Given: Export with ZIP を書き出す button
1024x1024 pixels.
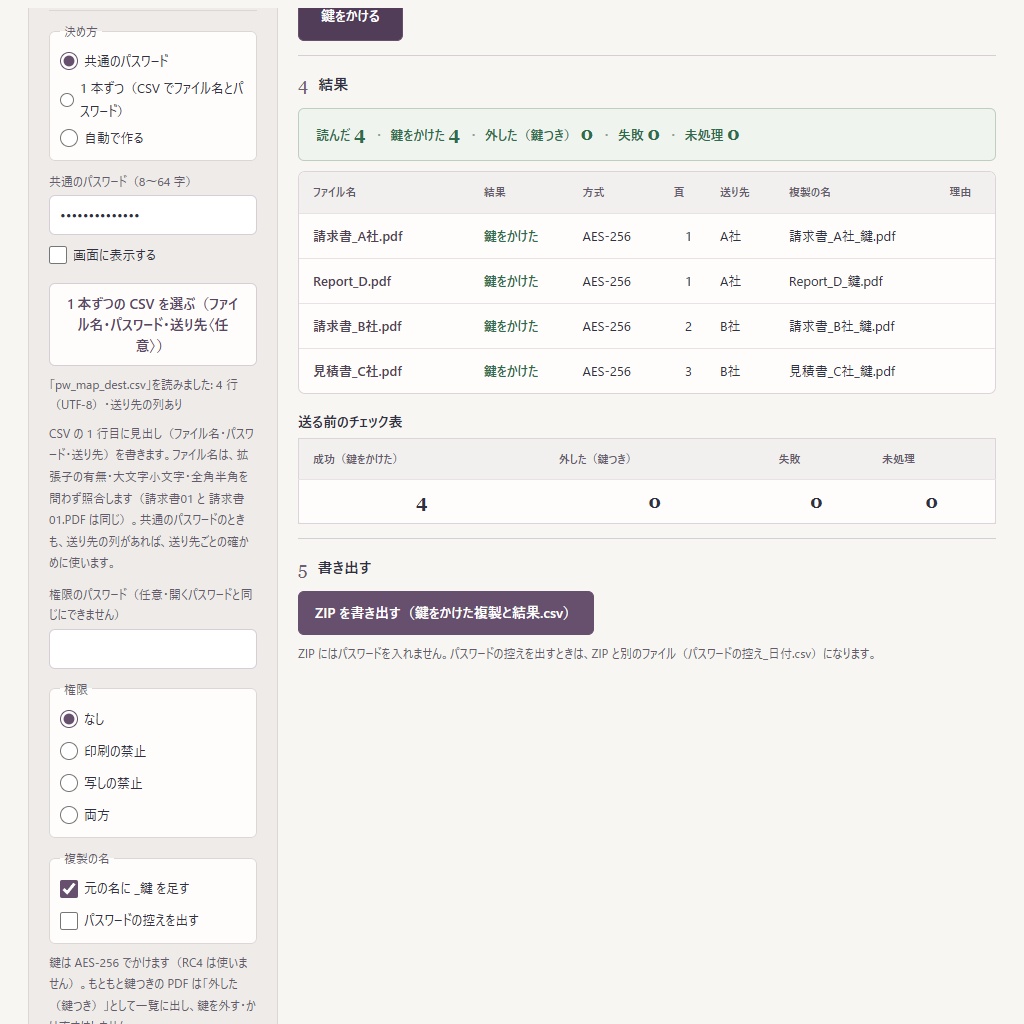Looking at the screenshot, I should (445, 613).
